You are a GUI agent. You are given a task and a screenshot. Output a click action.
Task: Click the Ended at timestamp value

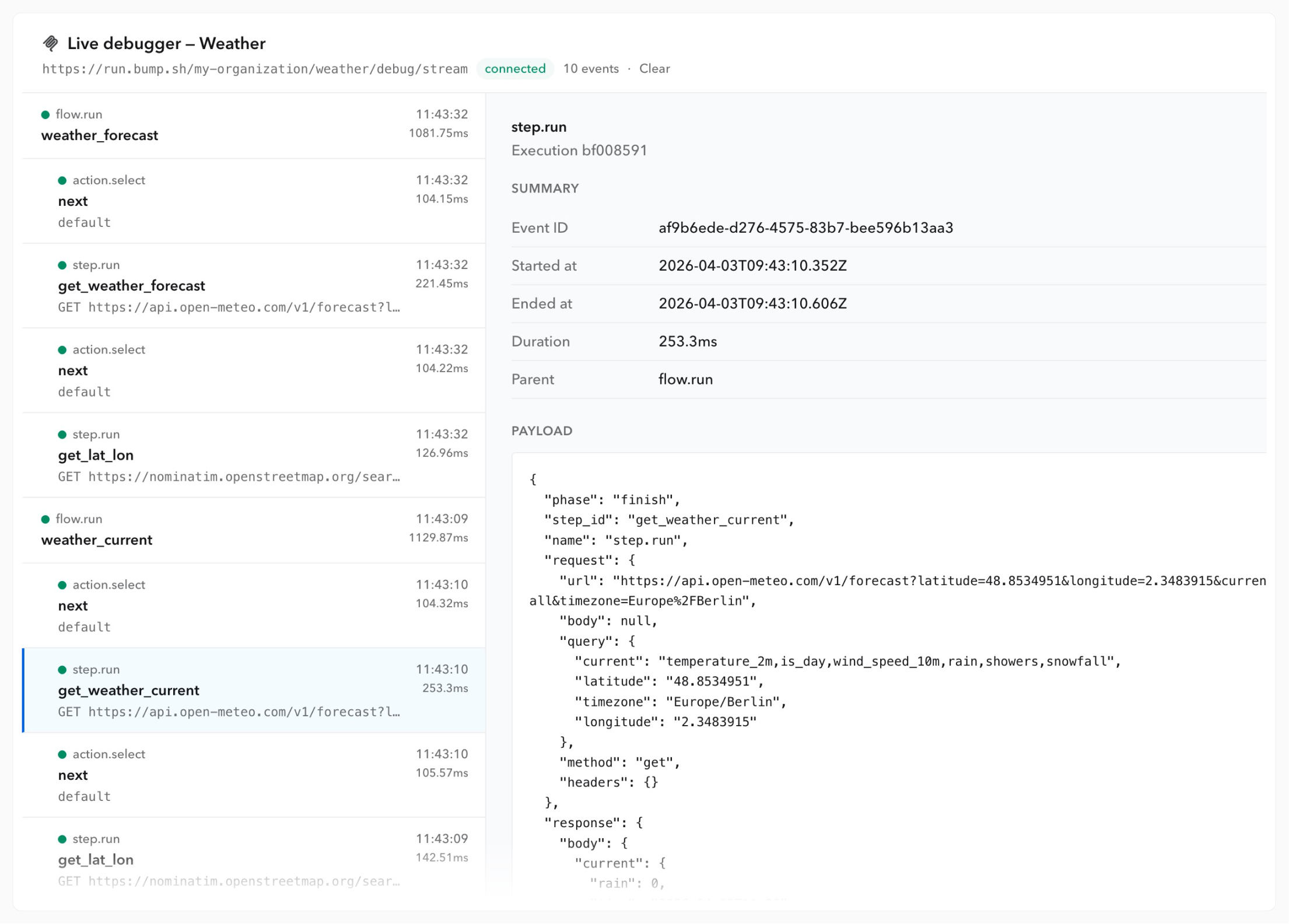point(752,304)
